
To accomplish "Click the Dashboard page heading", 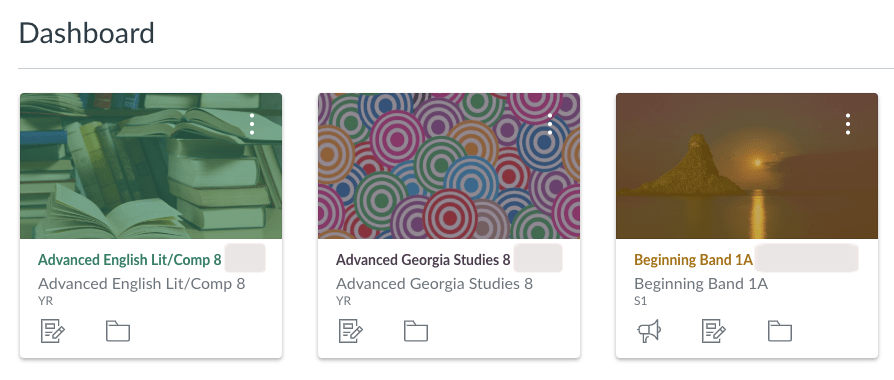I will tap(87, 33).
